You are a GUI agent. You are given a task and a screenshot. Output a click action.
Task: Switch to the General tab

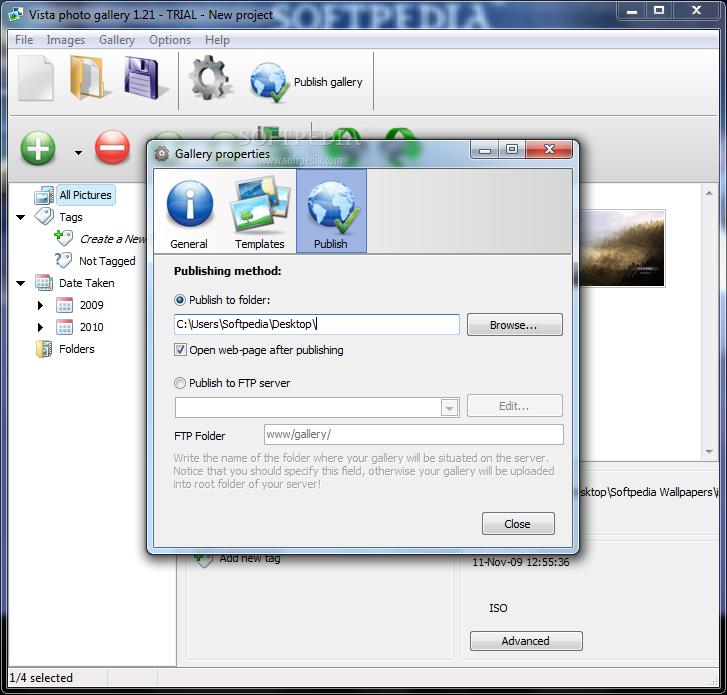(189, 212)
